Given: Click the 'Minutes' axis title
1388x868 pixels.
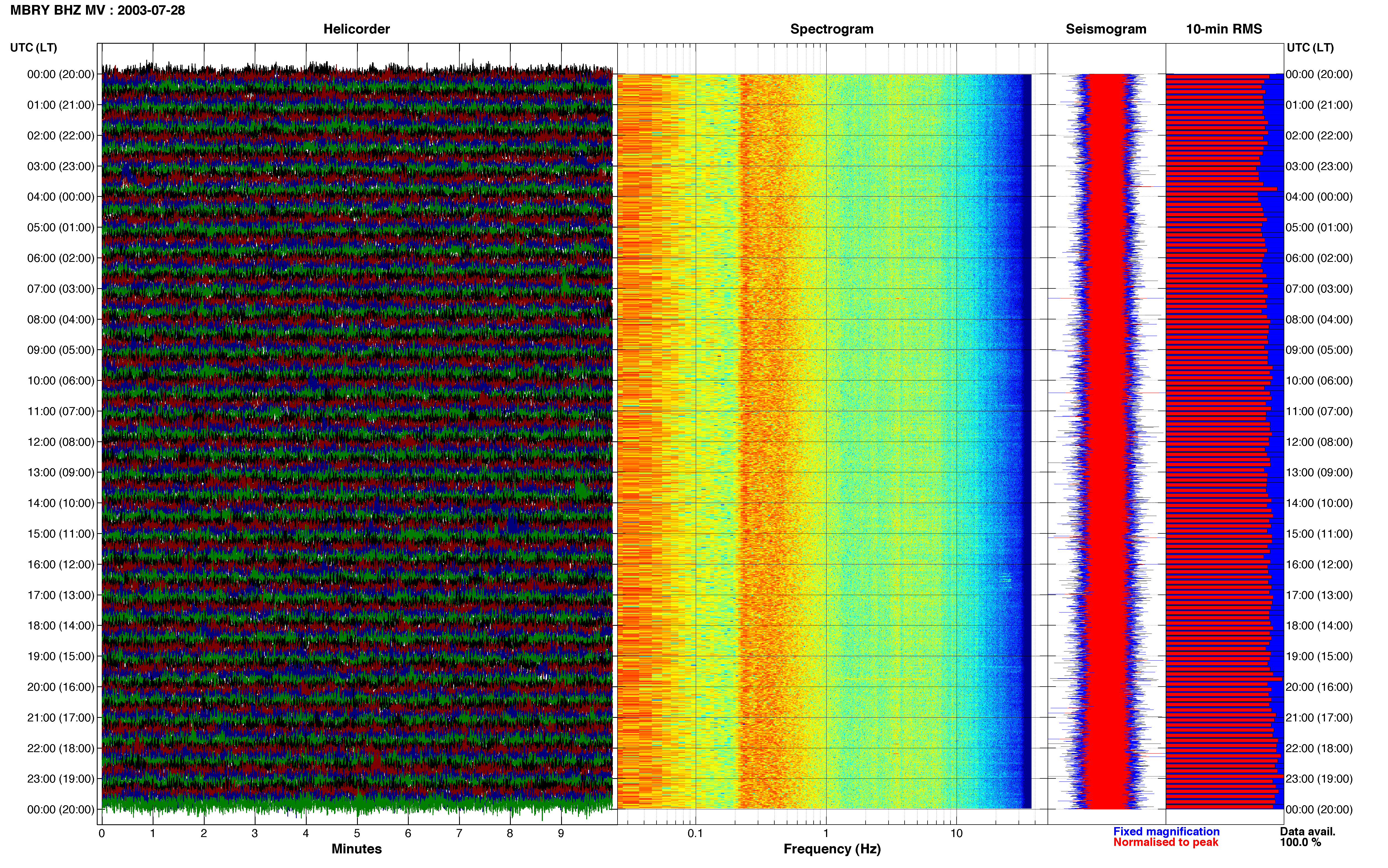Looking at the screenshot, I should click(x=356, y=848).
